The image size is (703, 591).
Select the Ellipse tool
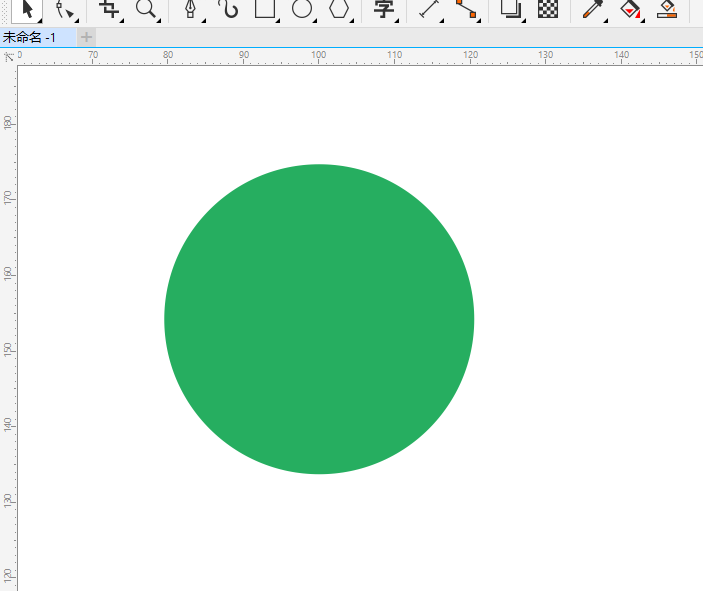[x=302, y=10]
